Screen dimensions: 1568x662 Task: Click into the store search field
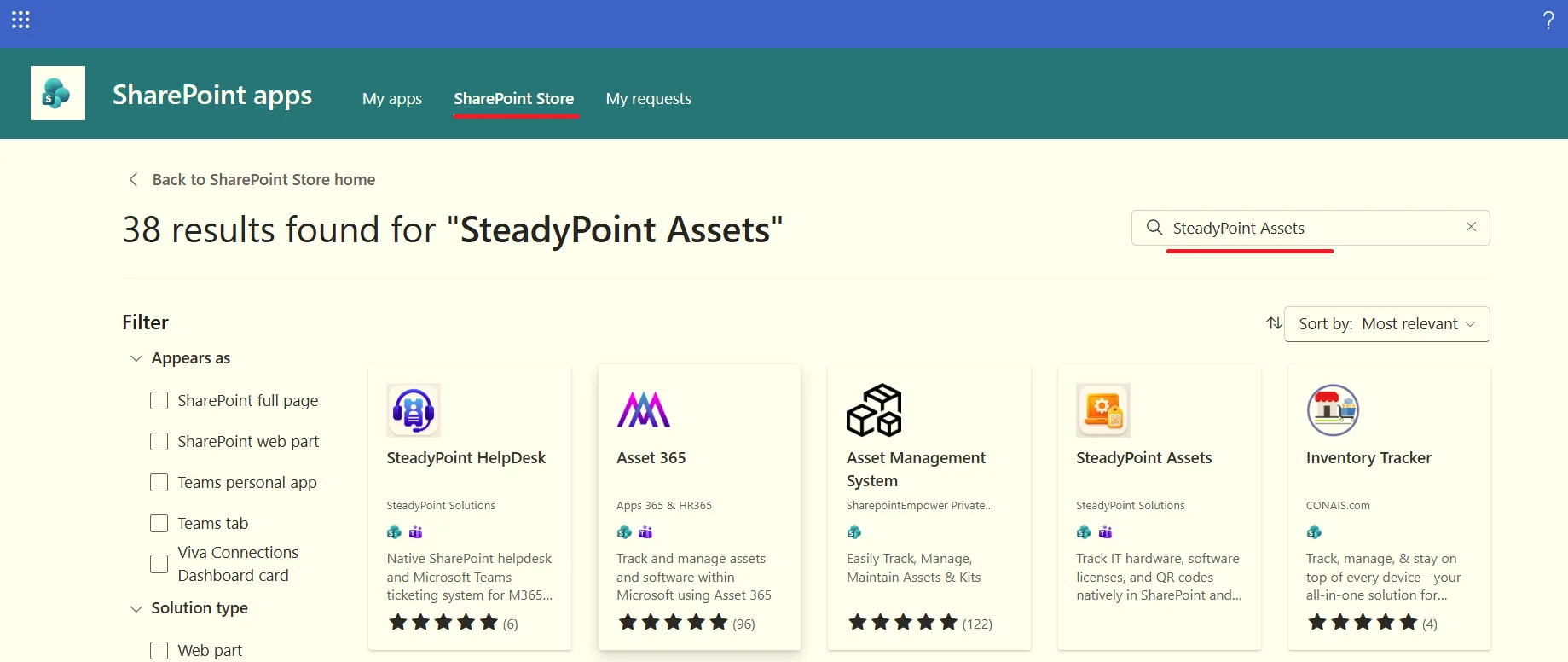click(1311, 228)
